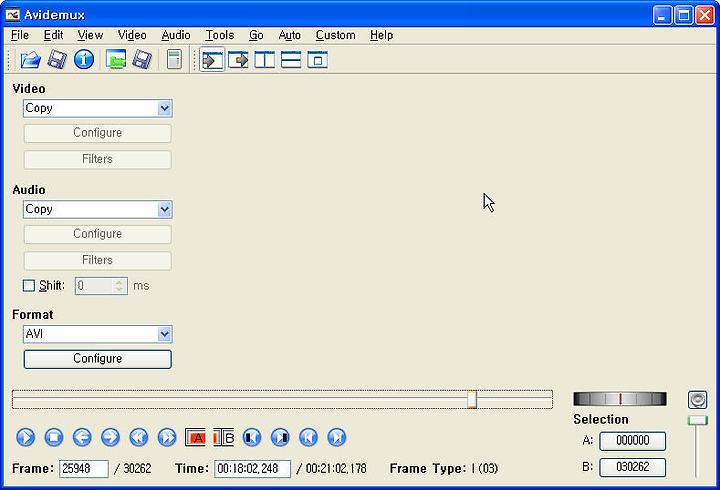Select the input preview mode icon
Screen dimensions: 720x490
[x=212, y=60]
